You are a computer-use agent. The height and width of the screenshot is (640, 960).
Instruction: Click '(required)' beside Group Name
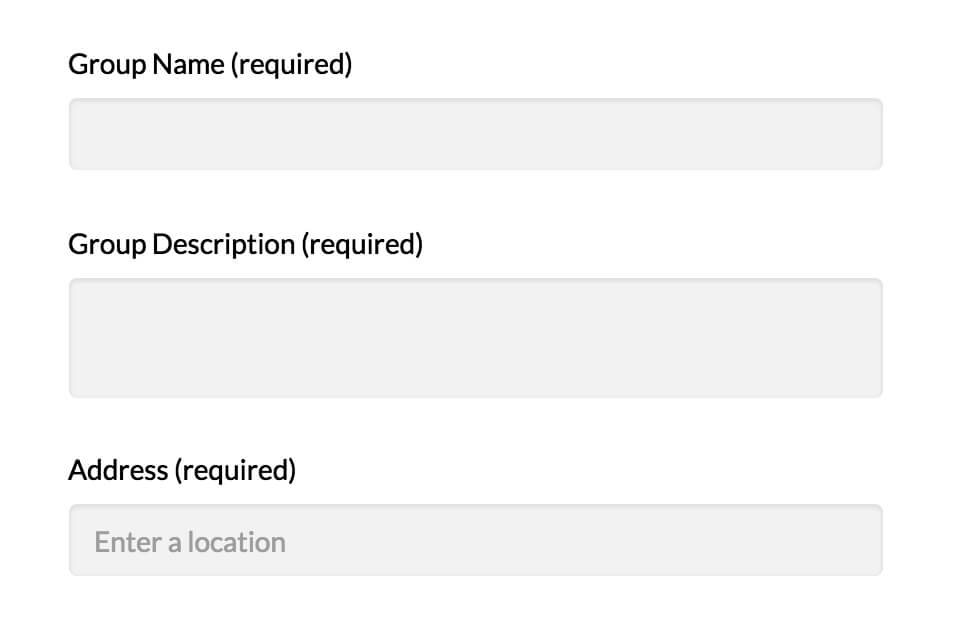pos(291,65)
